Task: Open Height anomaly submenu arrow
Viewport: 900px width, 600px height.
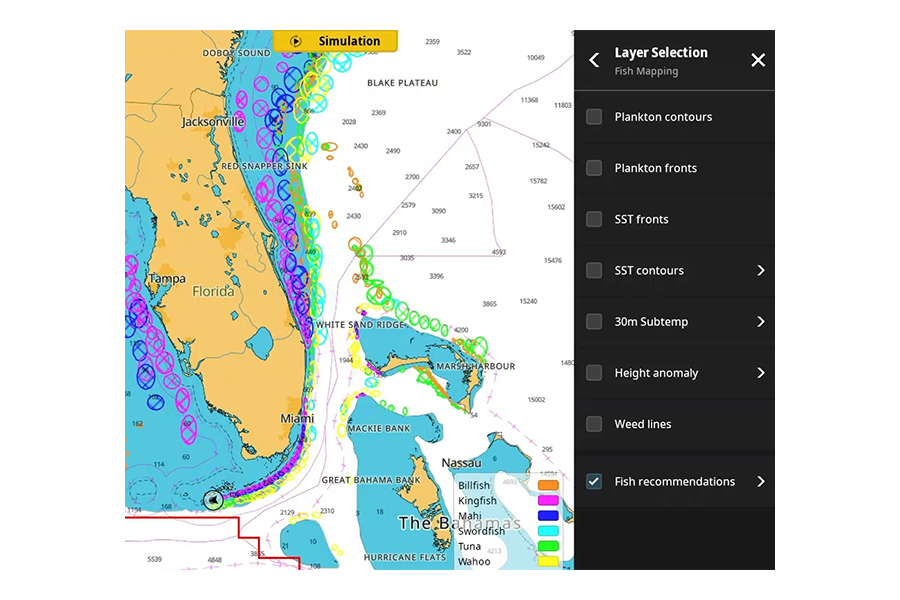Action: (x=760, y=373)
